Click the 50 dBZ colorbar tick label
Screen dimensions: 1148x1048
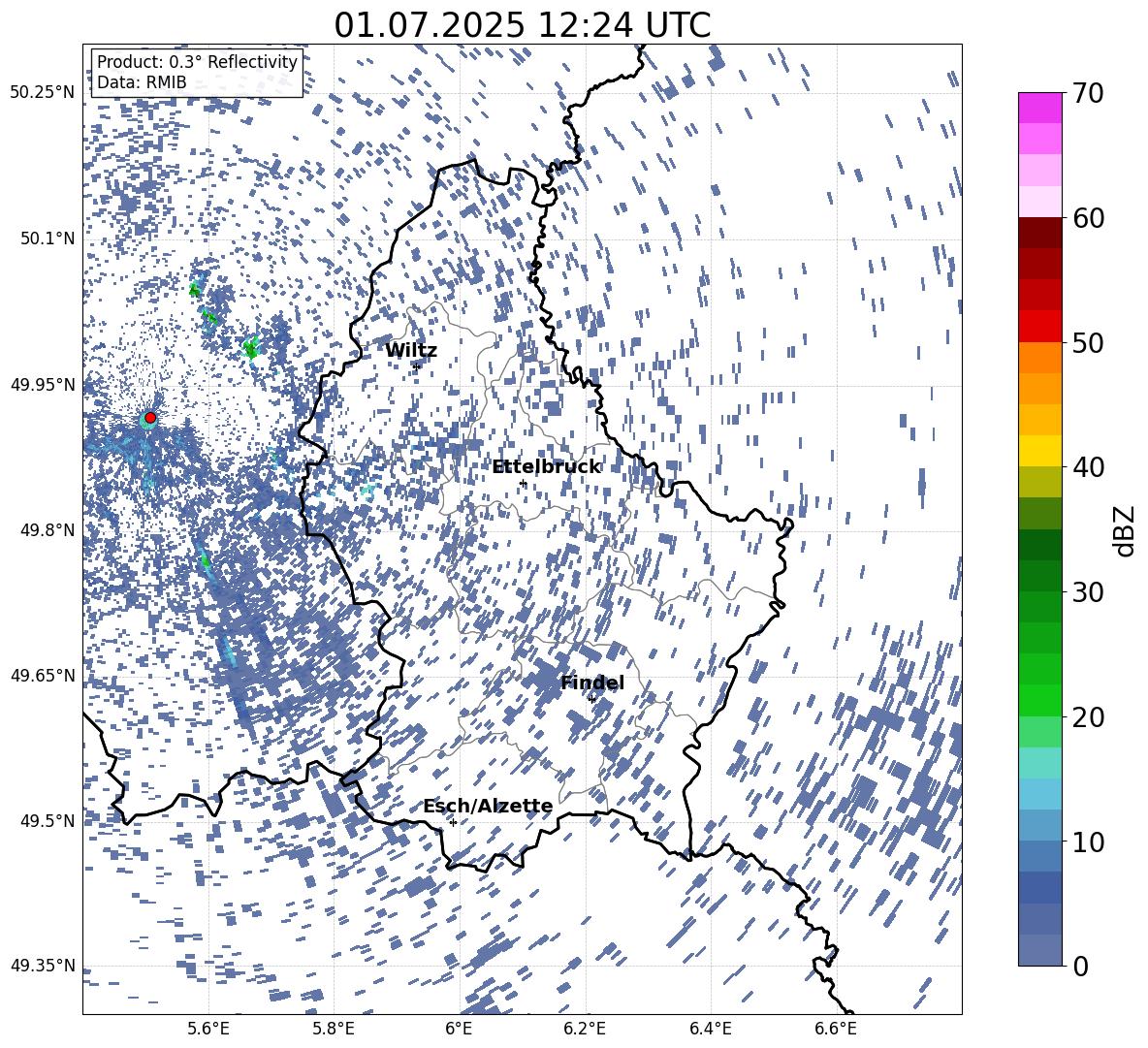point(1087,342)
